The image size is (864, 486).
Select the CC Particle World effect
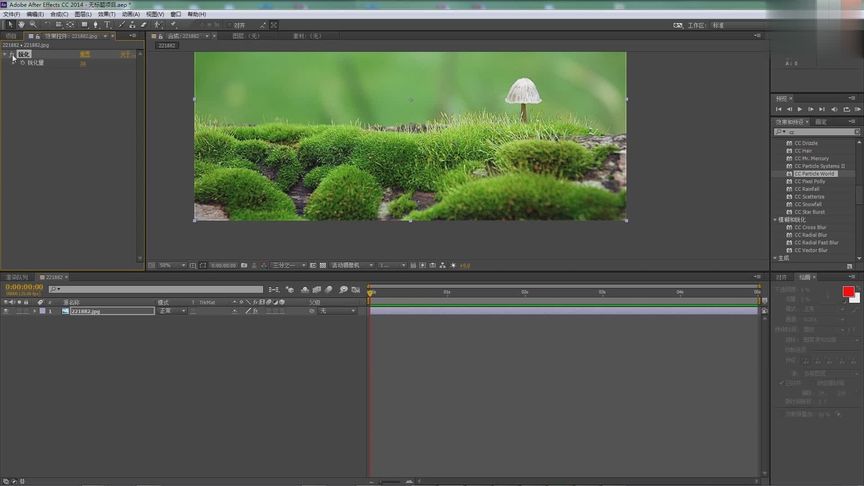pos(814,173)
